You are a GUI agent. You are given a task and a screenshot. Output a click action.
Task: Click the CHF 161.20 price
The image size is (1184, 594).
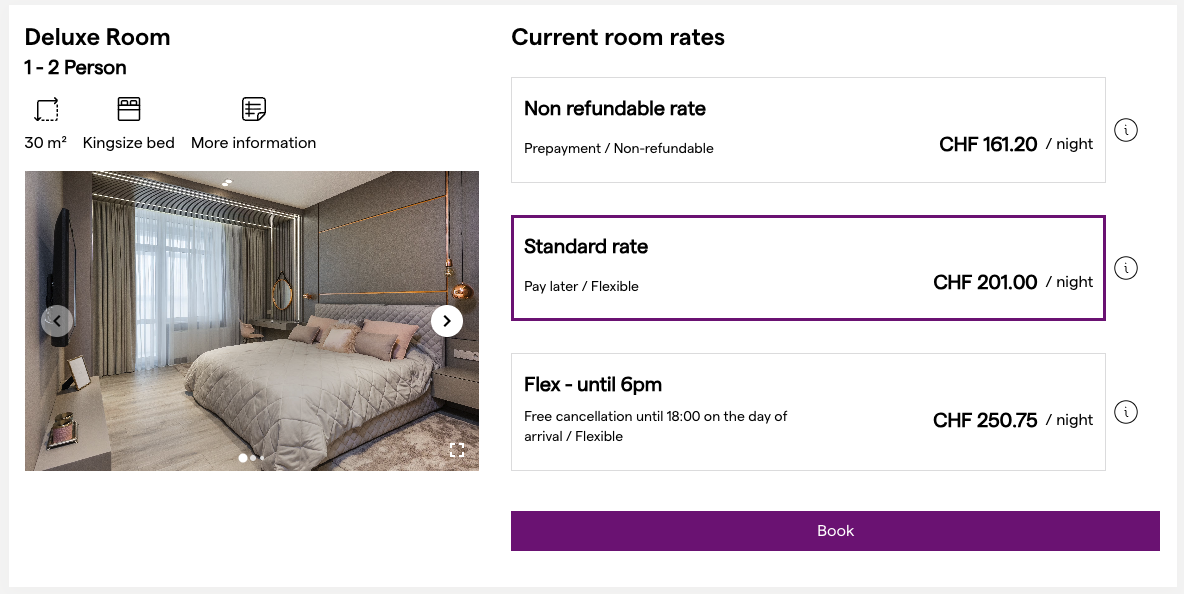click(988, 144)
